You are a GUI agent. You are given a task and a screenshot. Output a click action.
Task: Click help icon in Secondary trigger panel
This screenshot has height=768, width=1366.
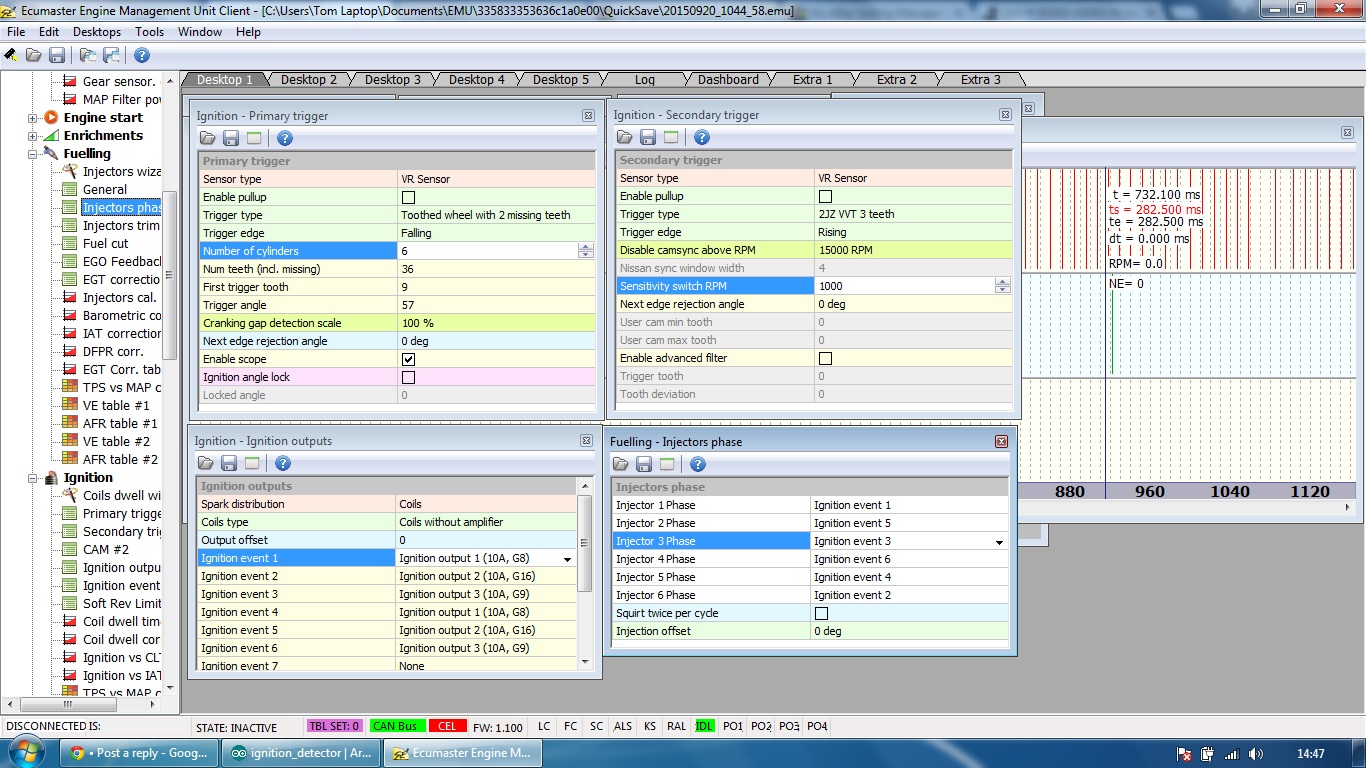click(702, 137)
